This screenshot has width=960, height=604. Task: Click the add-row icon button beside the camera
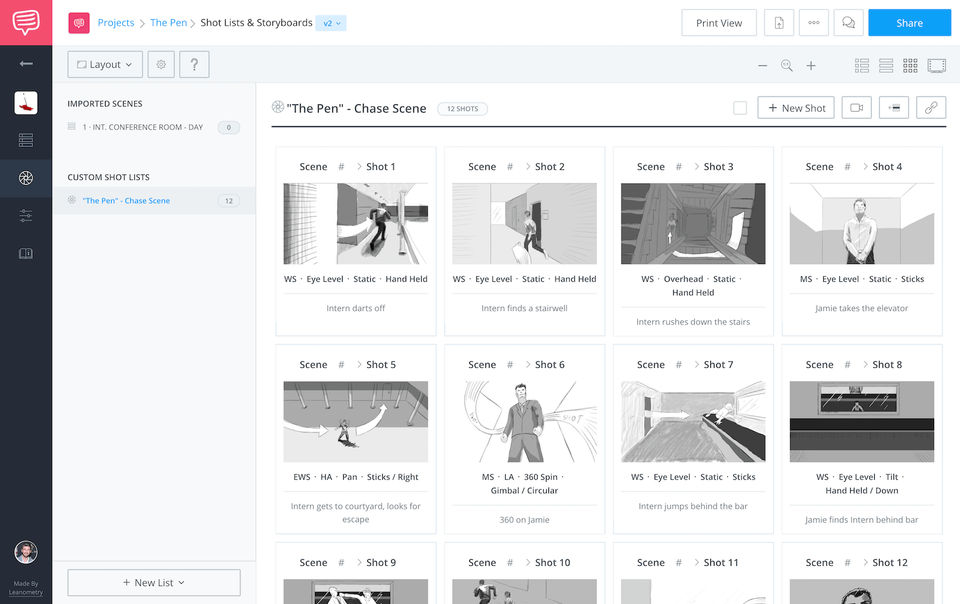point(894,108)
